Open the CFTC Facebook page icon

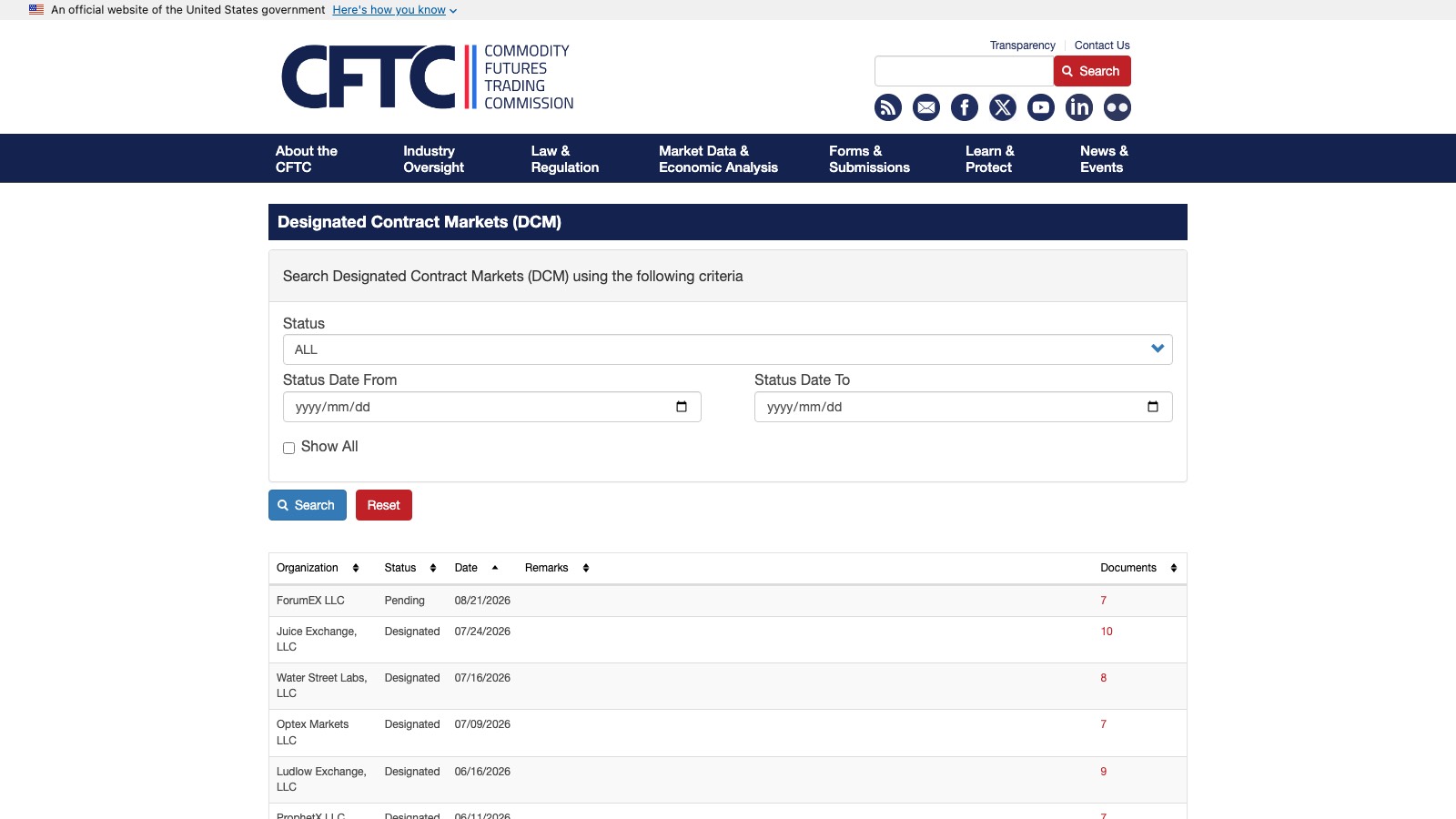point(965,107)
